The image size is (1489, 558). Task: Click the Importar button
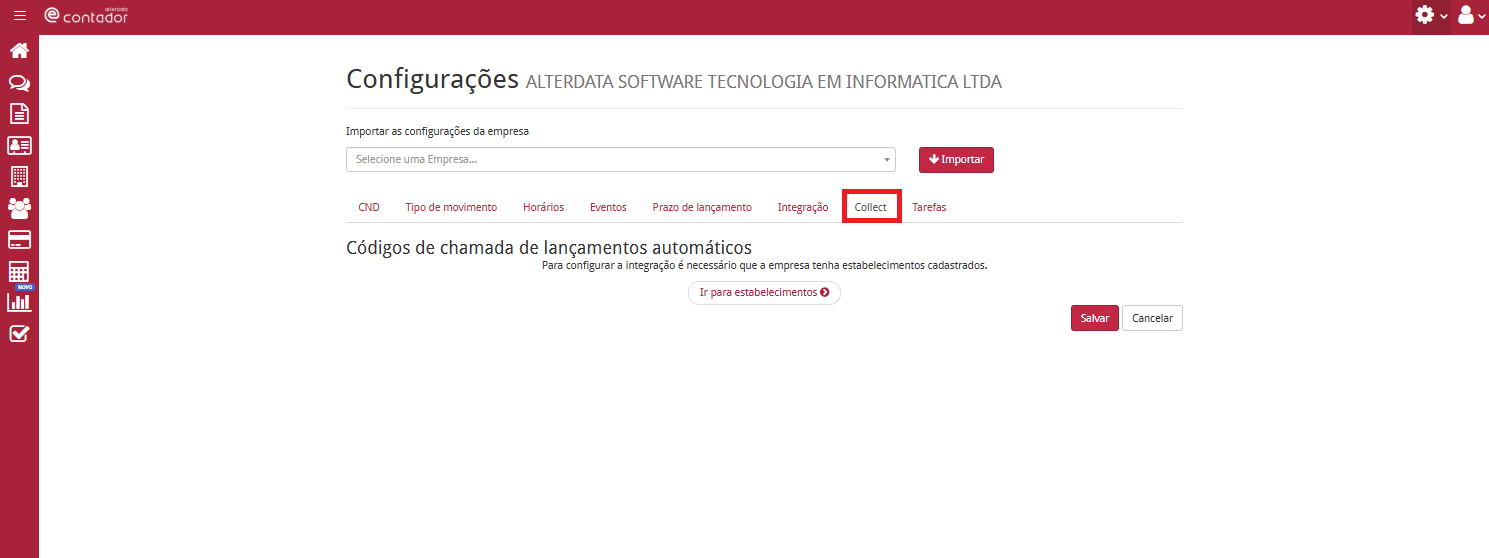coord(956,160)
